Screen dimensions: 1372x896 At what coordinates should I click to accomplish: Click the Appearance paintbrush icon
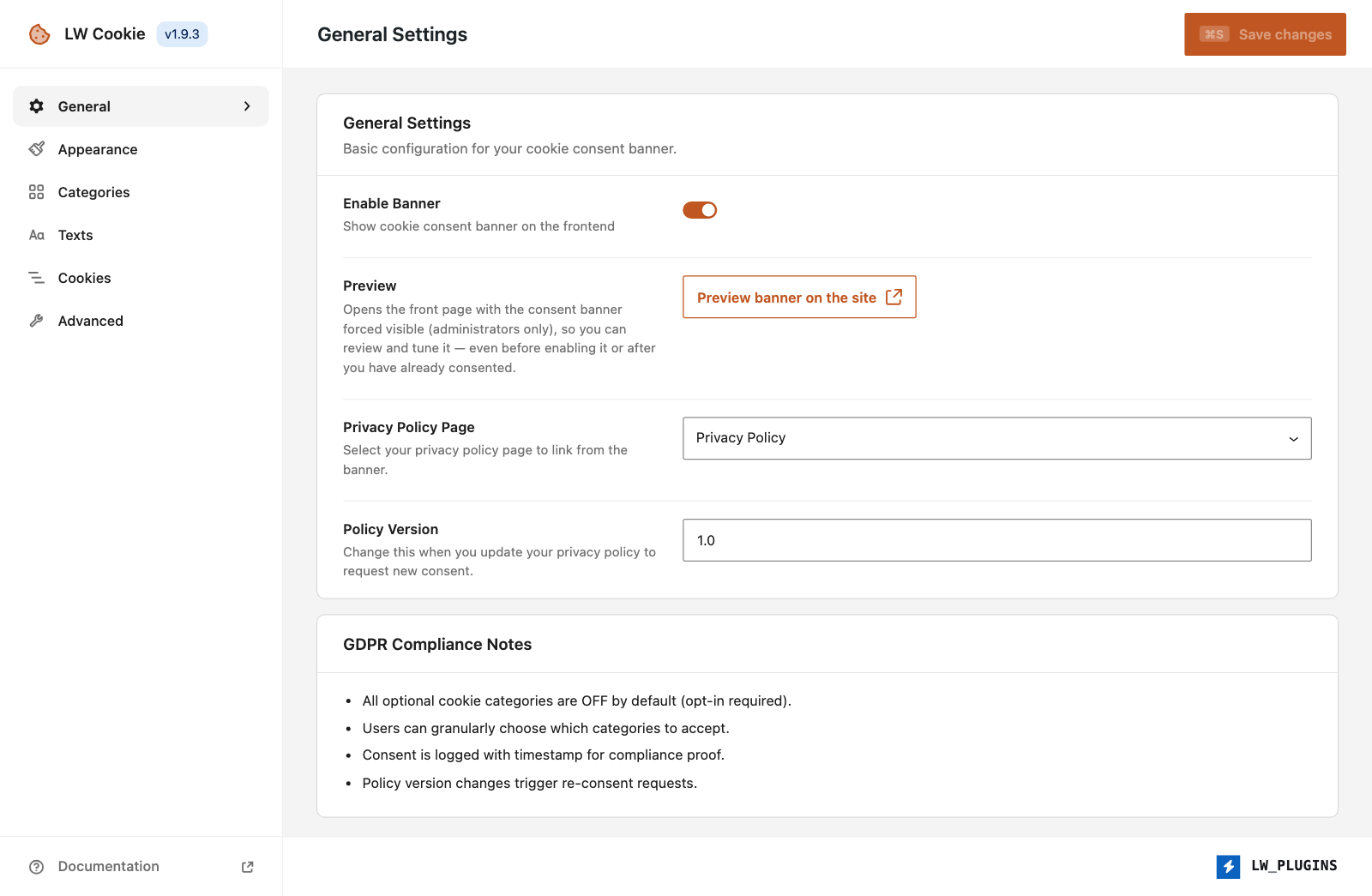[36, 149]
